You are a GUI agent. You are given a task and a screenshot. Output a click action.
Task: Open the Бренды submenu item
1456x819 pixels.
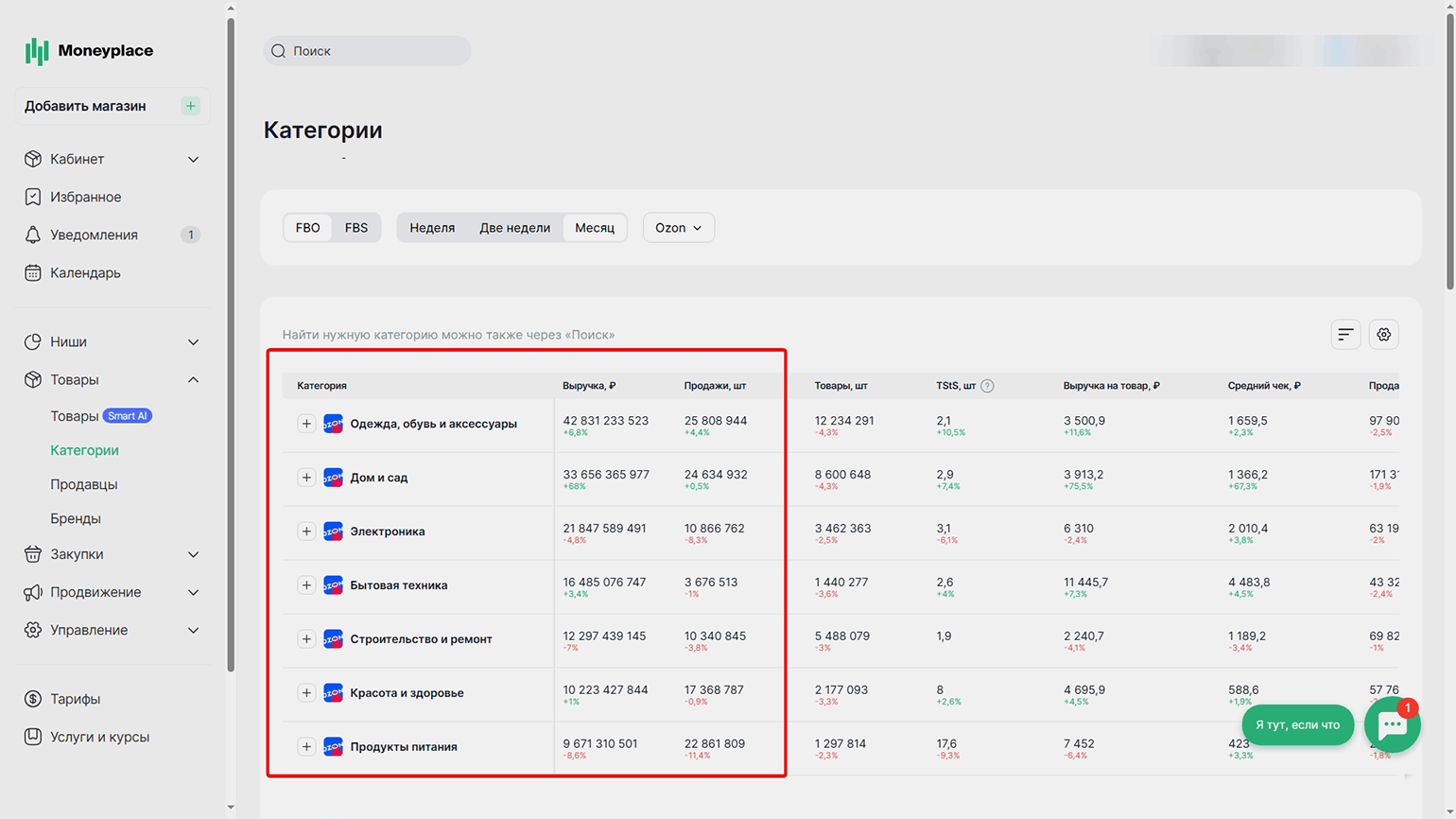[x=76, y=518]
